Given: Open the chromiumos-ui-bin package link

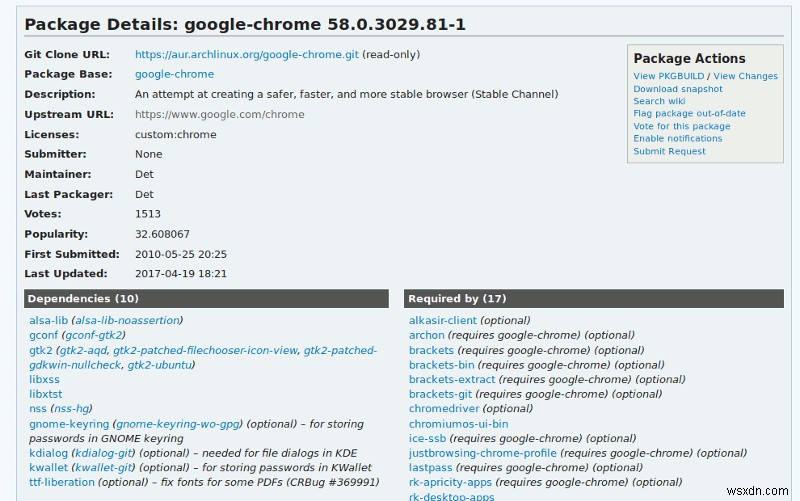Looking at the screenshot, I should tap(458, 424).
